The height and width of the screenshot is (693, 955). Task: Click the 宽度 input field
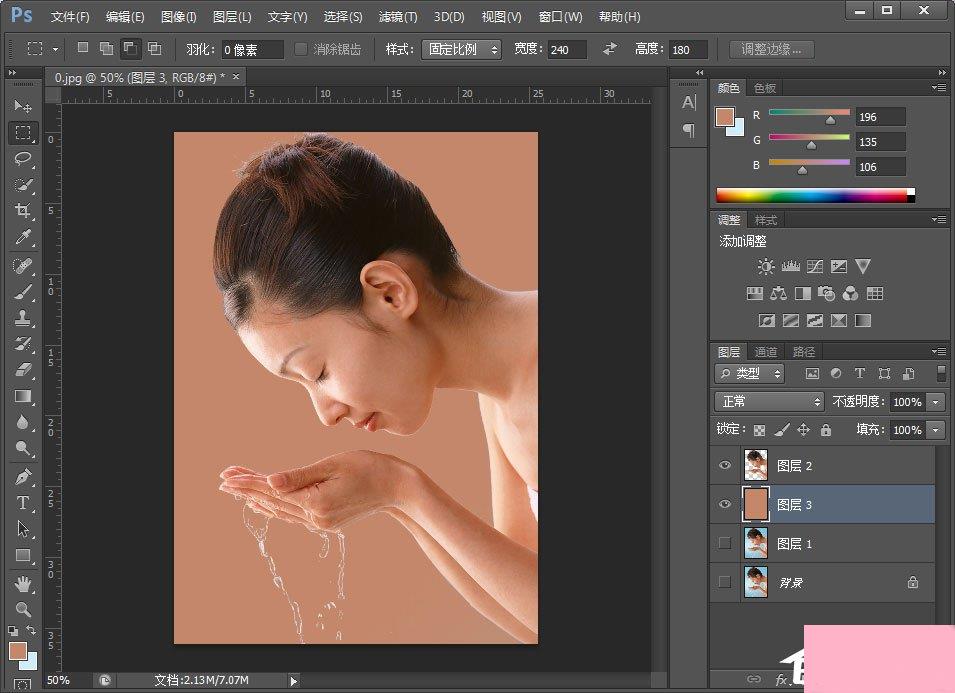tap(567, 50)
